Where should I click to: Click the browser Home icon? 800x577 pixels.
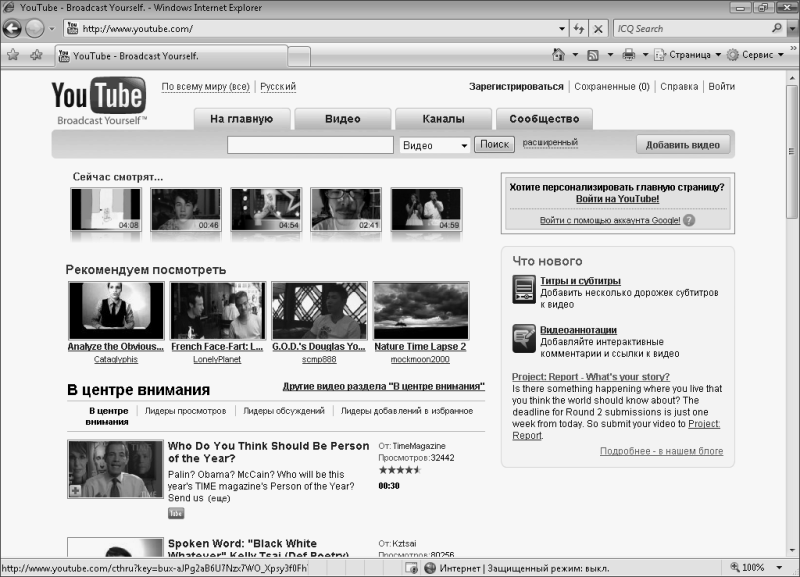pyautogui.click(x=559, y=55)
